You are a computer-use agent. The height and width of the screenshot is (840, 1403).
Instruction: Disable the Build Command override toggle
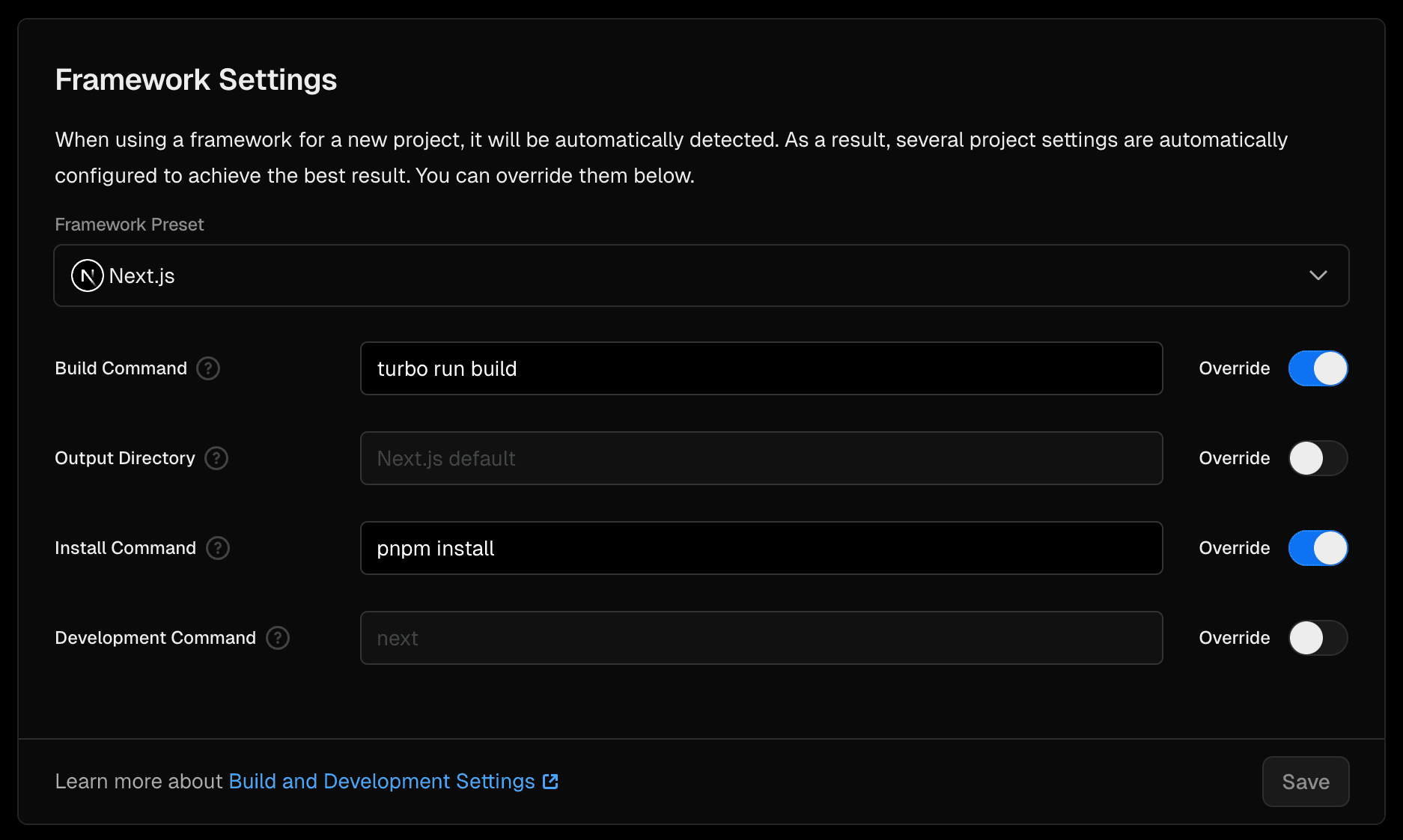click(1318, 368)
